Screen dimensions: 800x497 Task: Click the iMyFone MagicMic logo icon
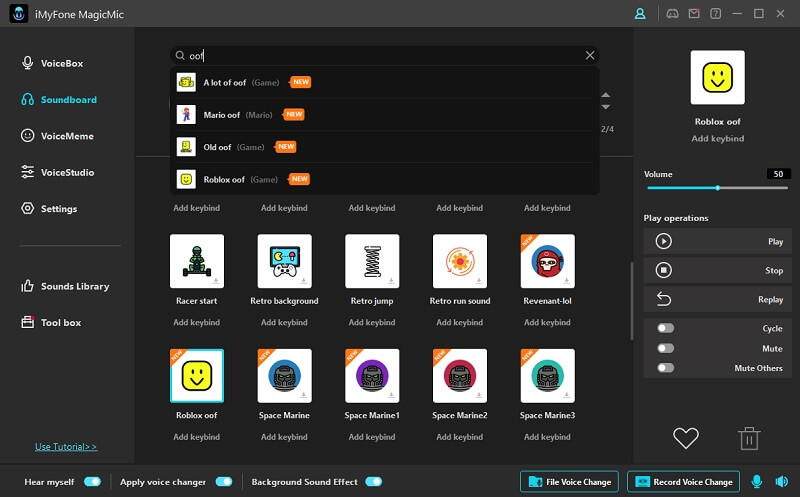tap(19, 14)
